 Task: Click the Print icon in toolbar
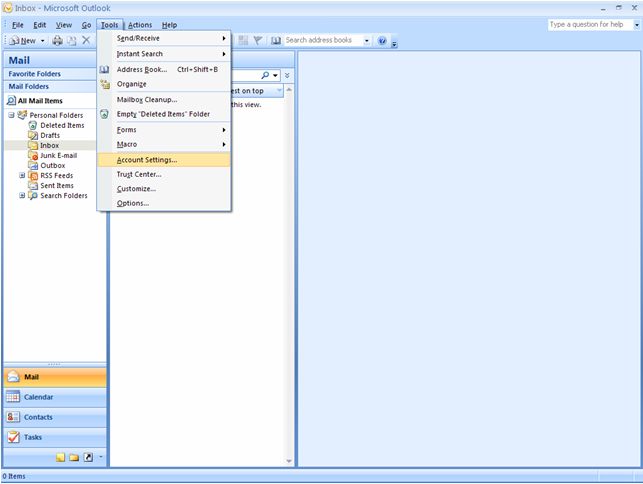pos(57,41)
